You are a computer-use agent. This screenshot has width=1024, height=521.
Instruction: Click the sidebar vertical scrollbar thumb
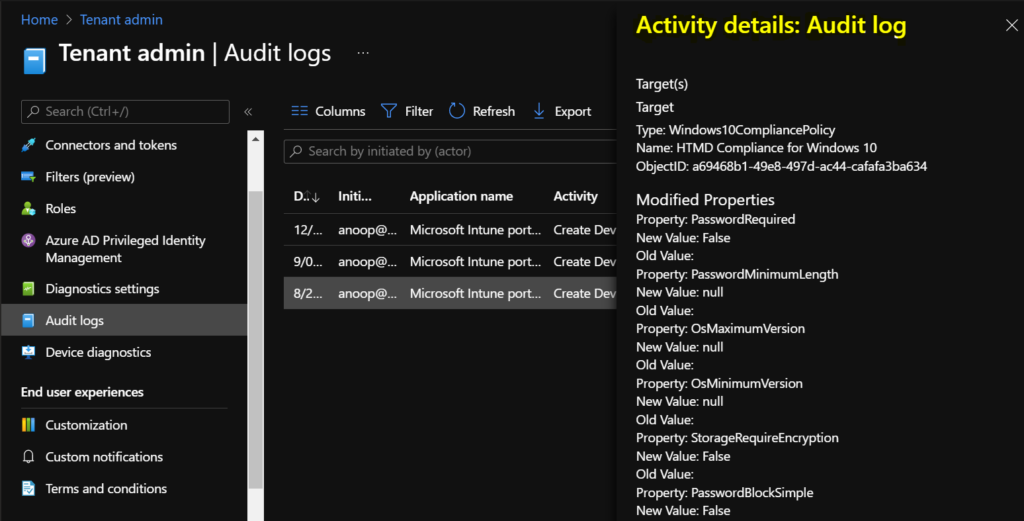click(x=255, y=339)
